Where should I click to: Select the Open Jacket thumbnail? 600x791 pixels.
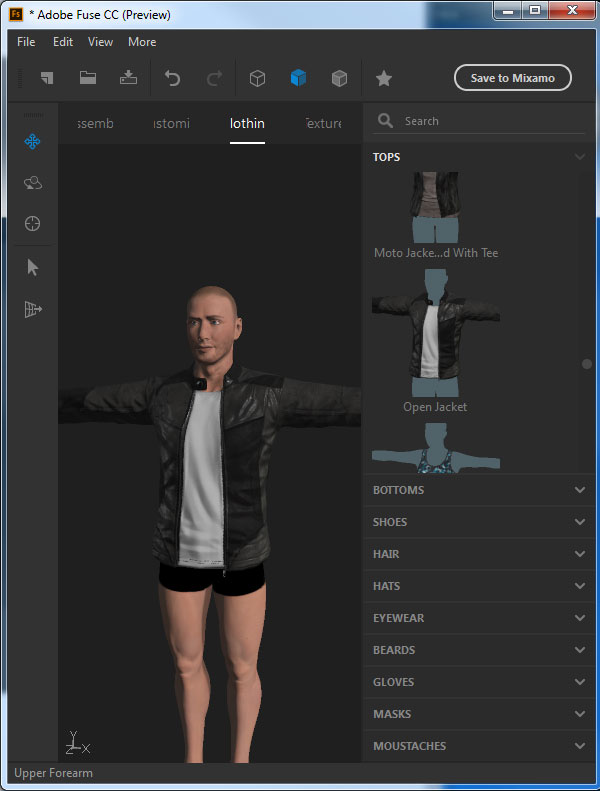pos(435,332)
